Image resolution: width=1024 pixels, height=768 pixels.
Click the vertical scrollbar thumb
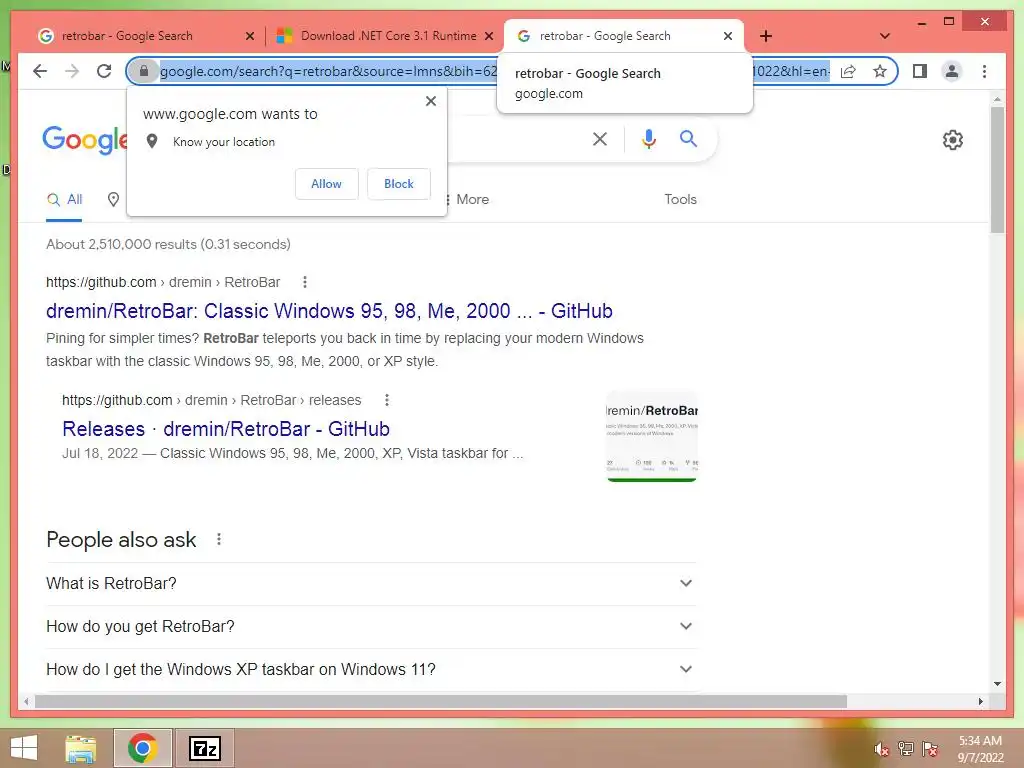997,169
